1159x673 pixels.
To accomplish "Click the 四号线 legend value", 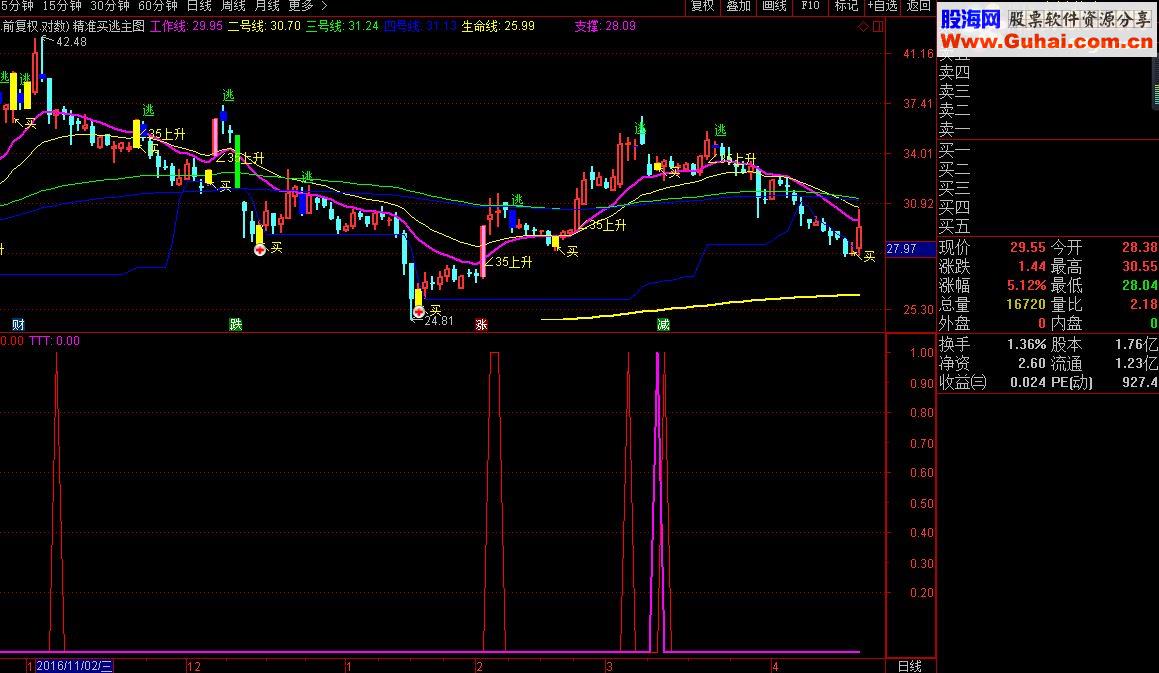I will coord(421,26).
